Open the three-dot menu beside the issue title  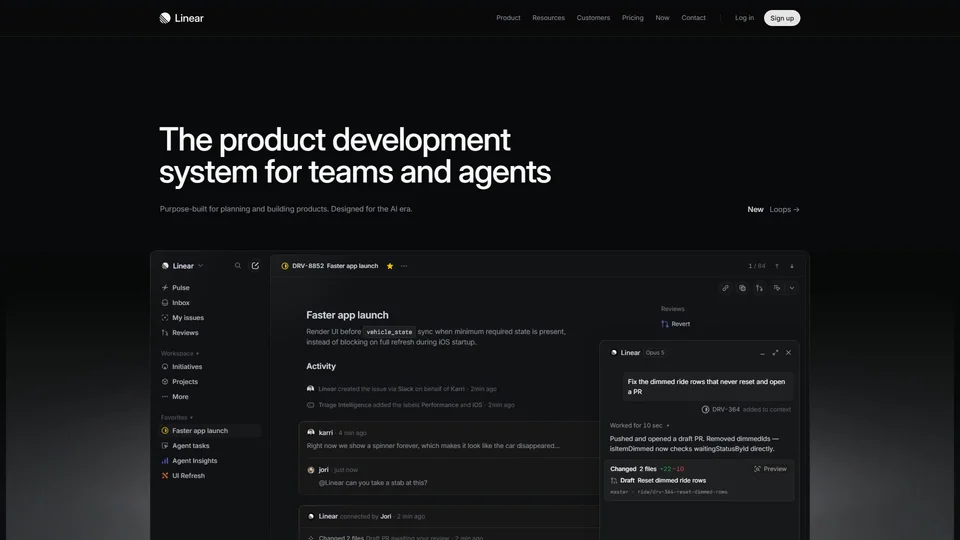coord(404,266)
